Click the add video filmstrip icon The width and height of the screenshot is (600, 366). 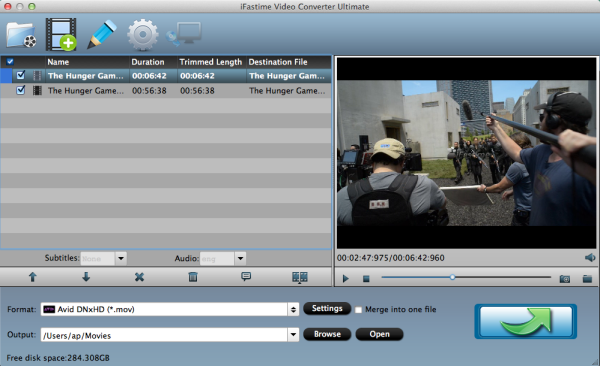tap(61, 34)
